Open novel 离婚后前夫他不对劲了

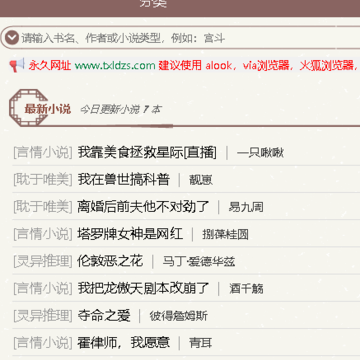tap(143, 207)
